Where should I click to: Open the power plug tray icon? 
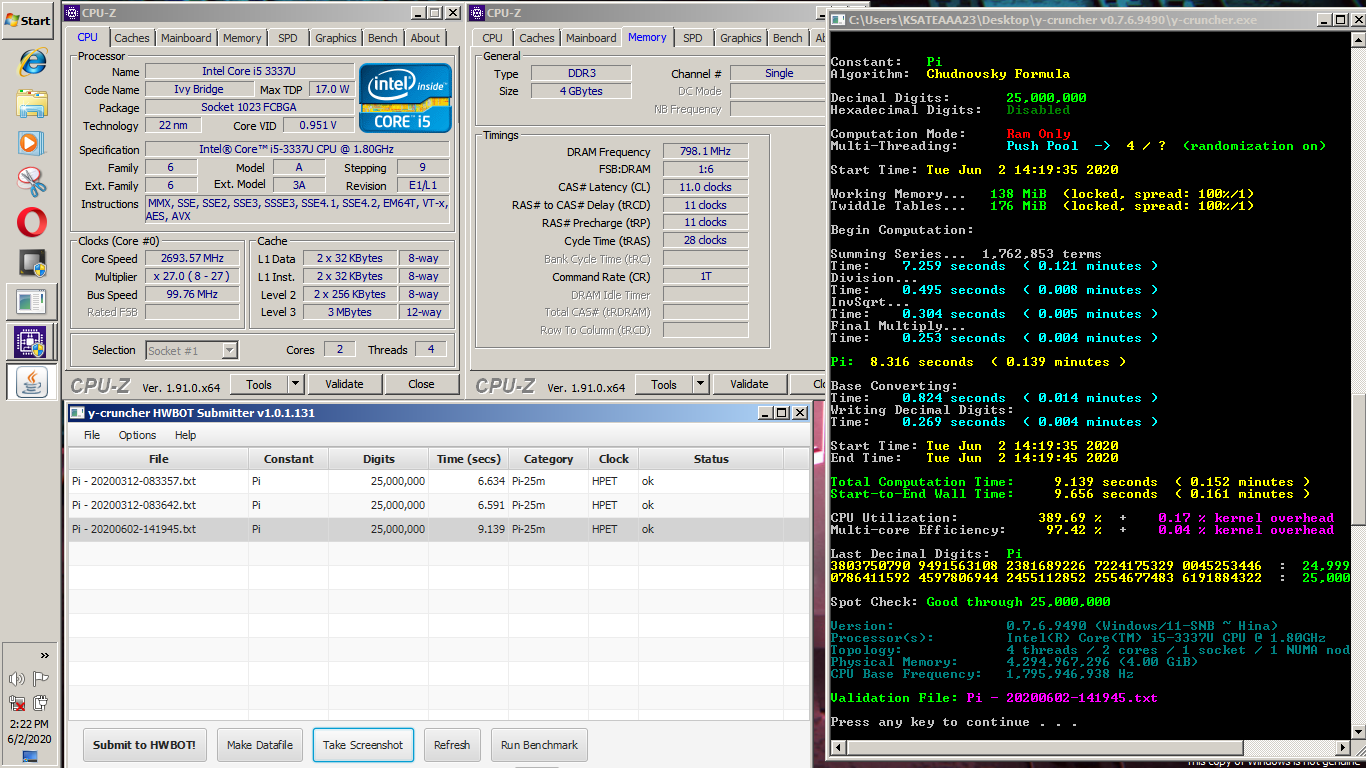click(x=41, y=702)
